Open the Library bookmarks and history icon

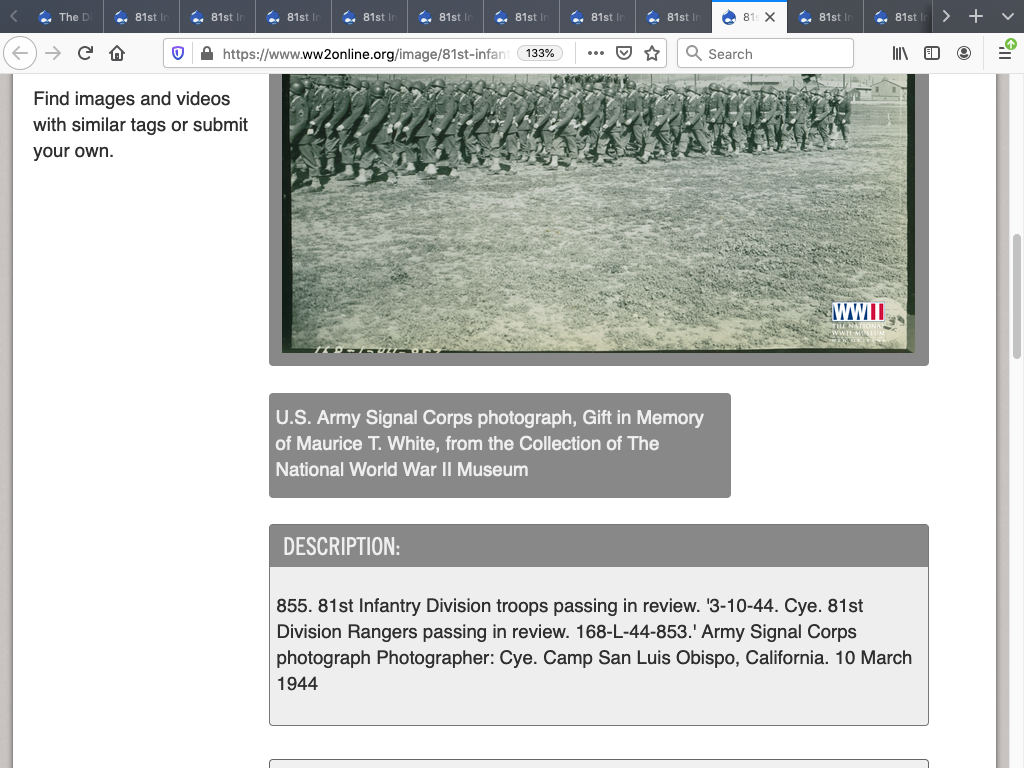click(900, 54)
